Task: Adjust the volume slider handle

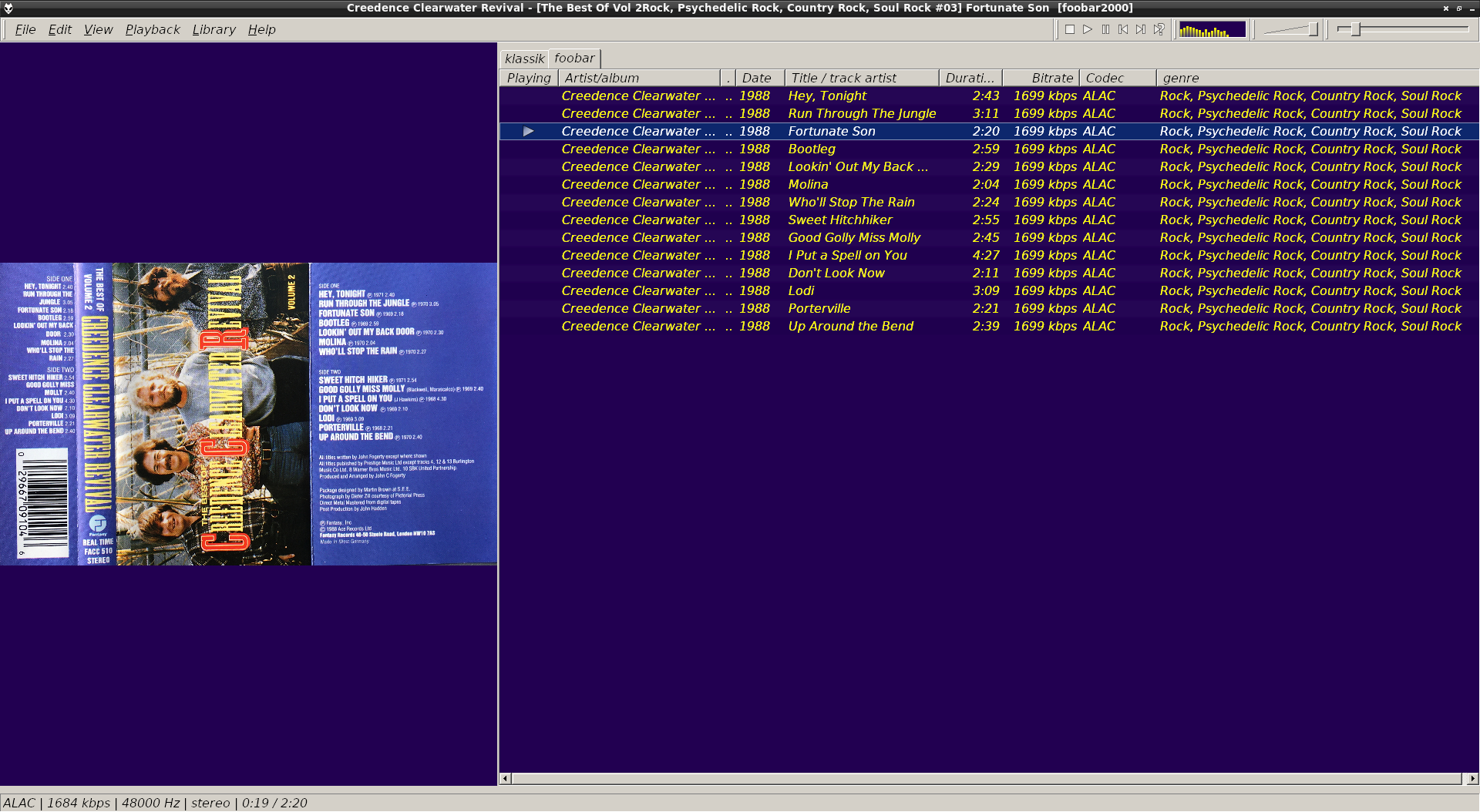Action: pyautogui.click(x=1313, y=29)
